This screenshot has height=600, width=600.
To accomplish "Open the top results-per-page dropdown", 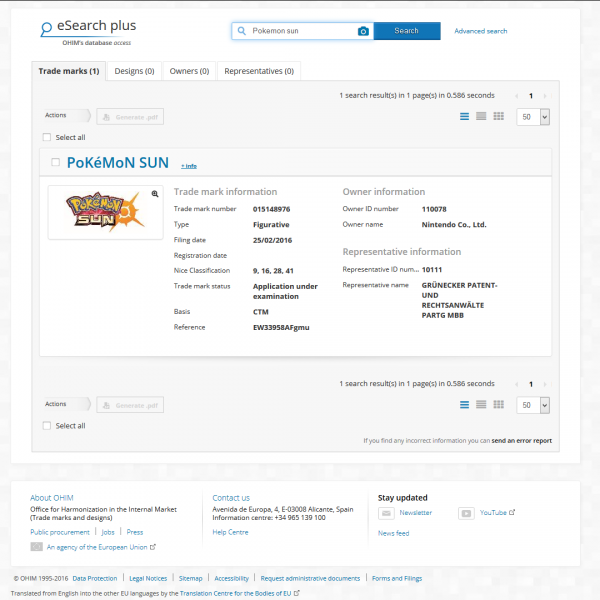I will (x=533, y=117).
